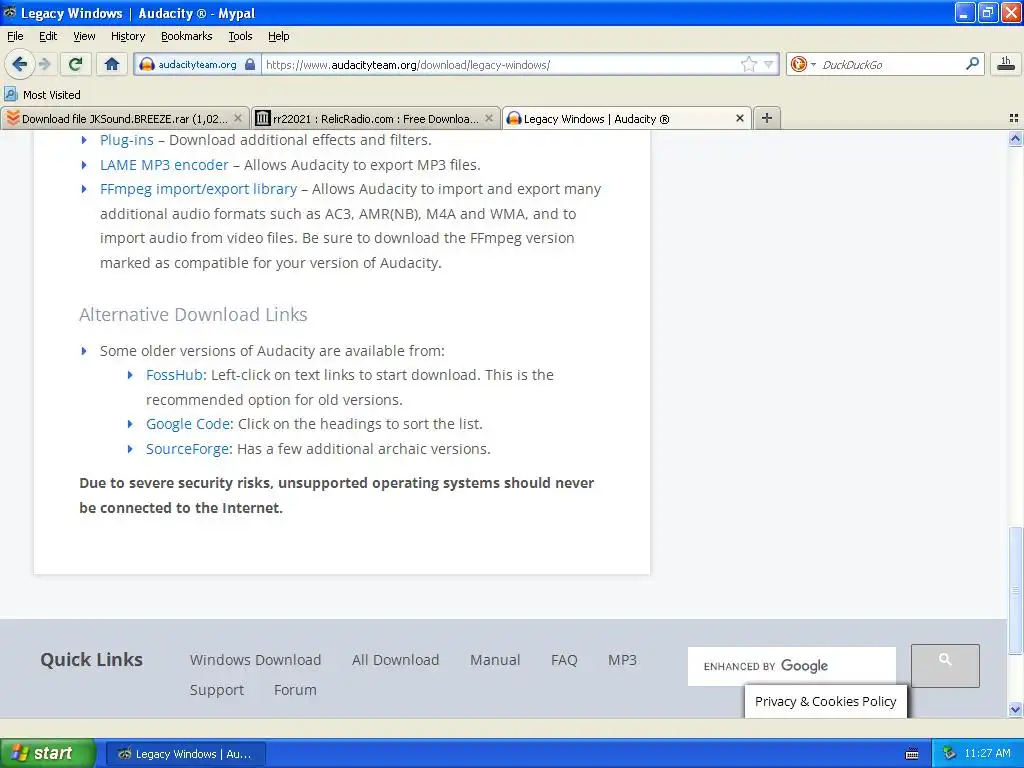Open the Tools menu
Viewport: 1024px width, 768px height.
click(x=240, y=36)
